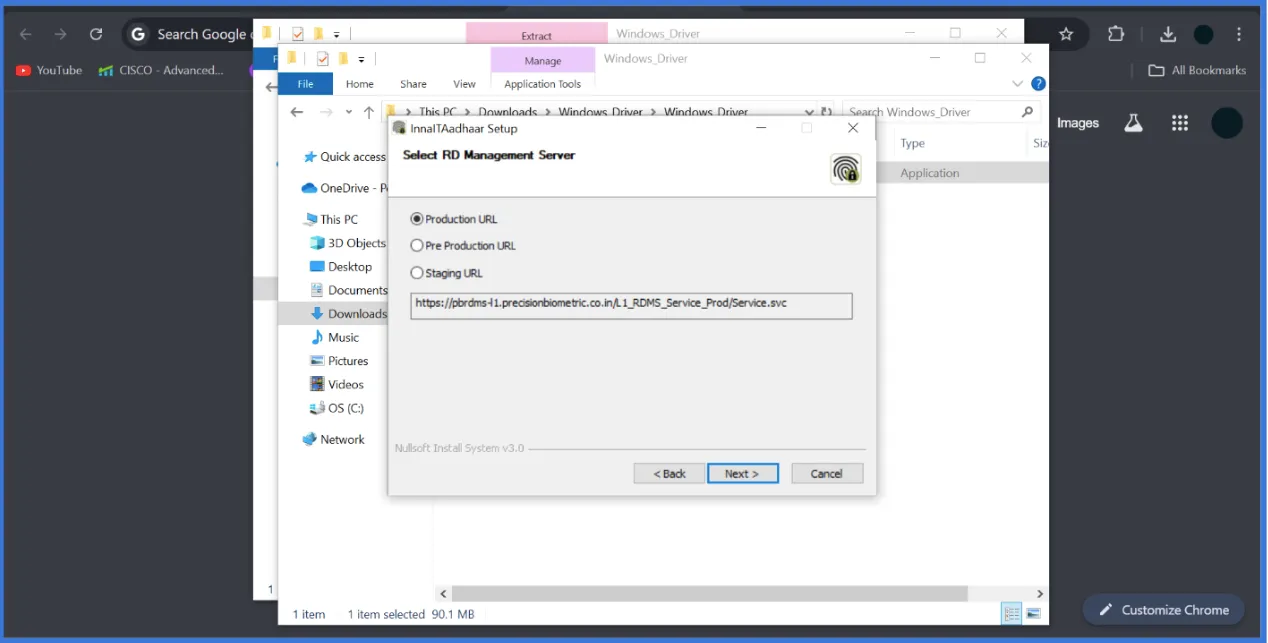Click Downloads in the address breadcrumb
1268x643 pixels.
[x=507, y=112]
